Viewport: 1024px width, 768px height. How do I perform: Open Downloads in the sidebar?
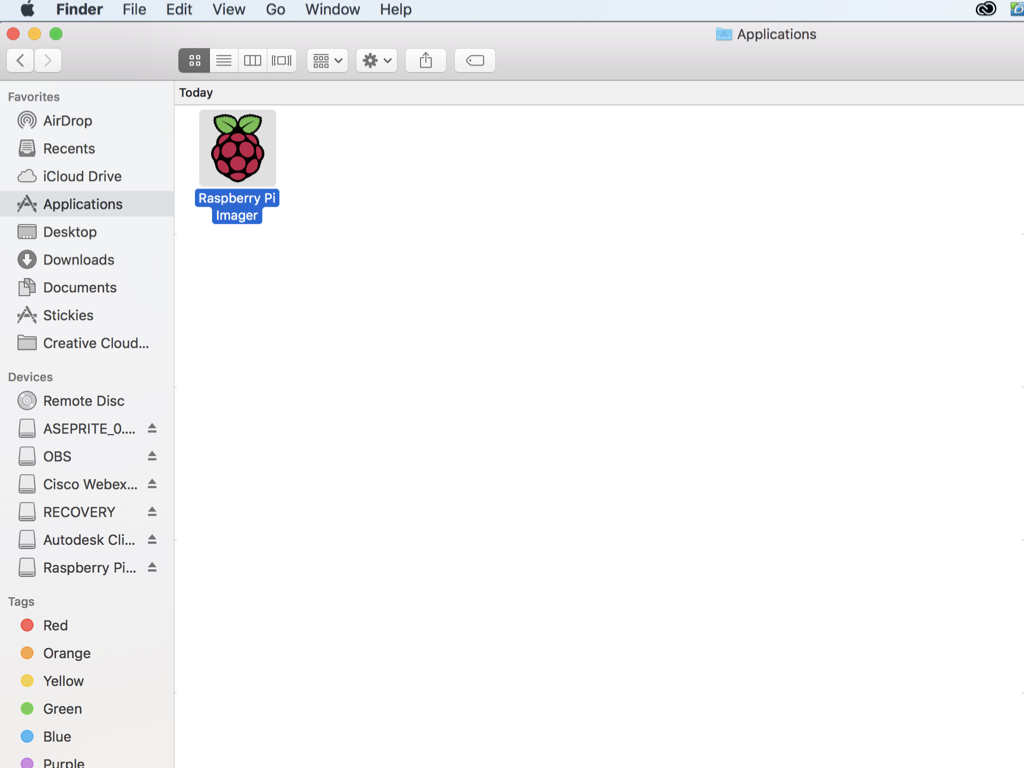[x=87, y=260]
